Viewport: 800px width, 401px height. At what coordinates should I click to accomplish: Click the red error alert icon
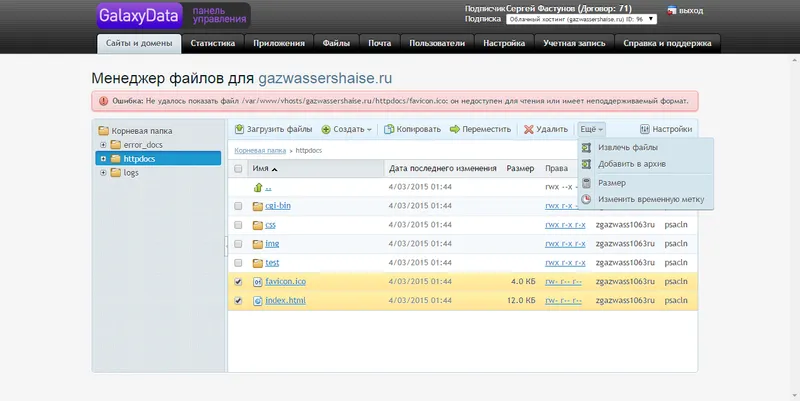pyautogui.click(x=104, y=101)
